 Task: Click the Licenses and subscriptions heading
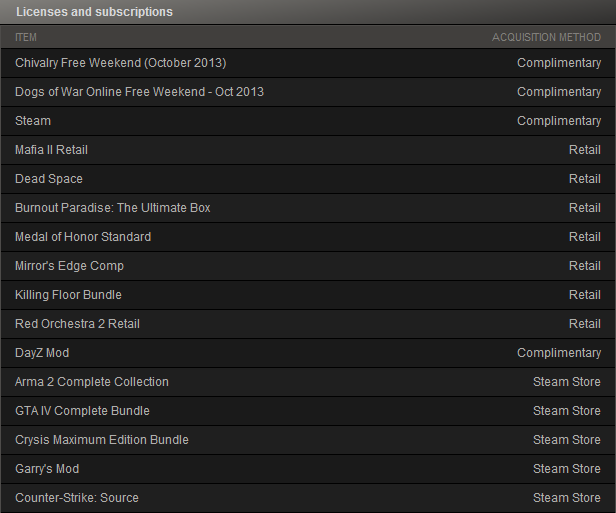[94, 12]
